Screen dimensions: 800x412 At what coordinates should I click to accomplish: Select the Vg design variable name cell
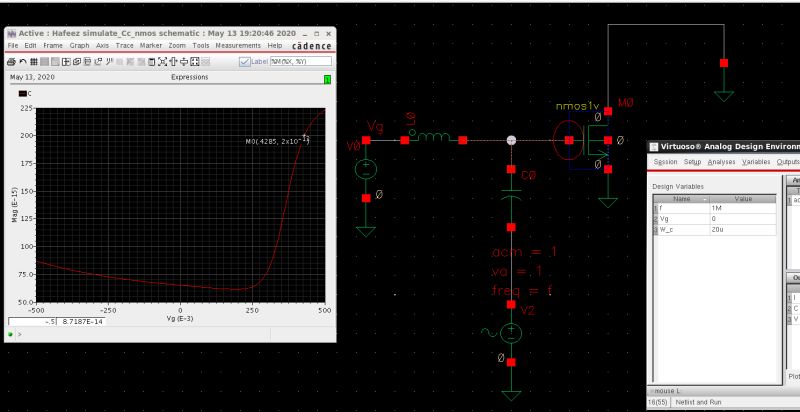[683, 219]
